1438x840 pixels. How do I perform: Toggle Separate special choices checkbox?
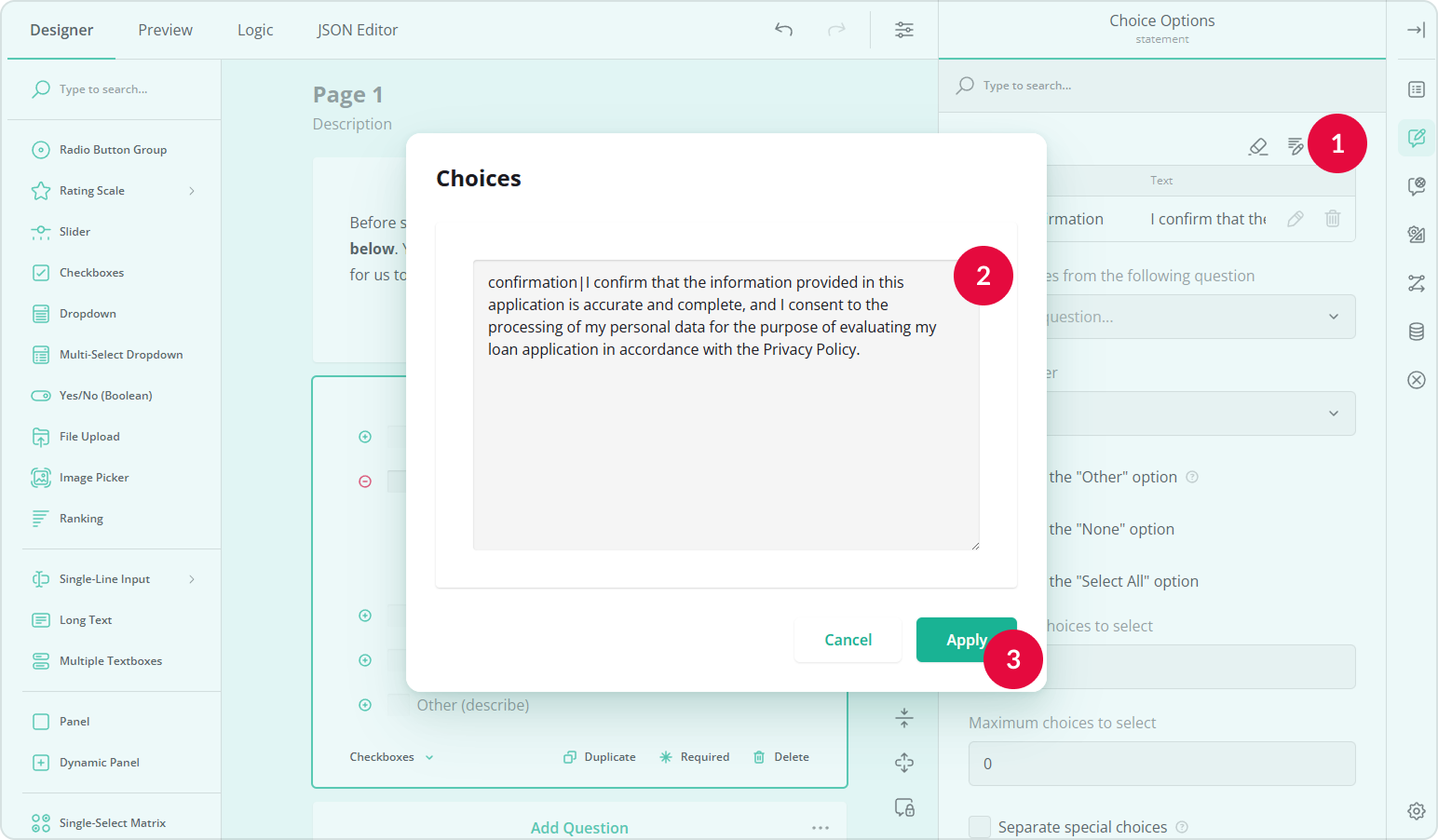point(980,827)
